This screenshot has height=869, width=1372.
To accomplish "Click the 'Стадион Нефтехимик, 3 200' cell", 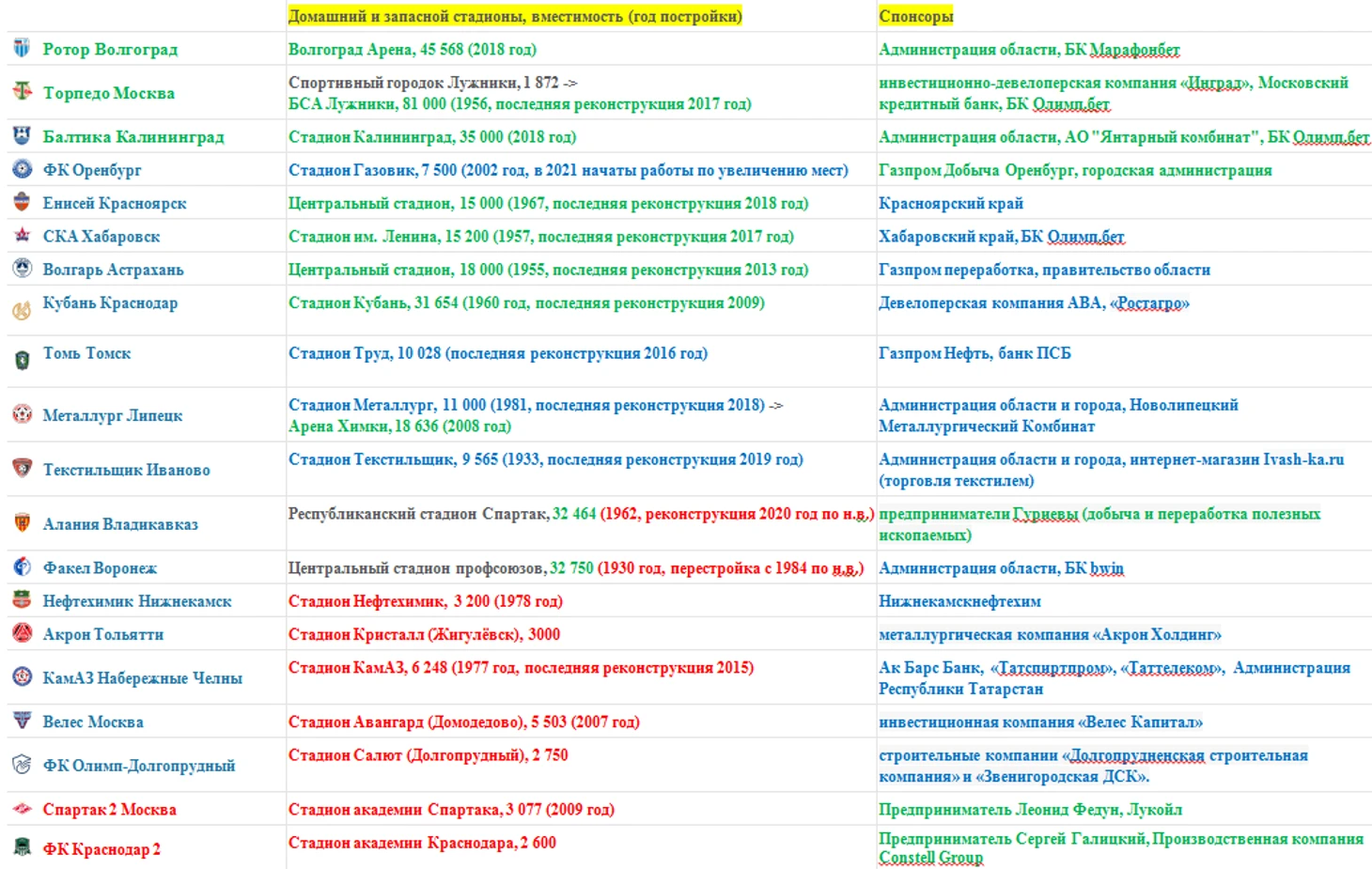I will 426,601.
